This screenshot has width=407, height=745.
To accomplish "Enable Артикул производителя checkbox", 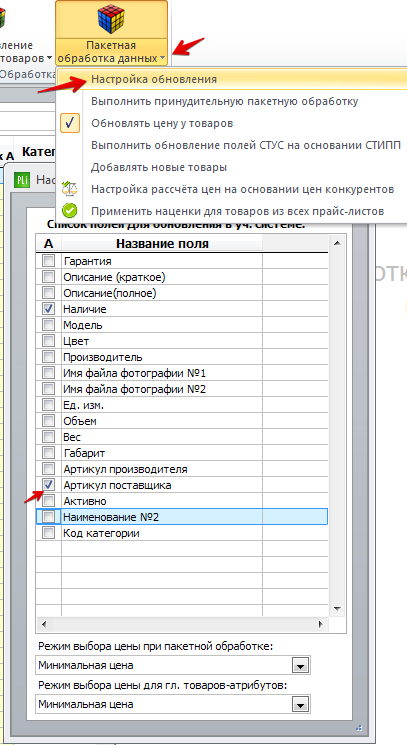I will click(48, 469).
